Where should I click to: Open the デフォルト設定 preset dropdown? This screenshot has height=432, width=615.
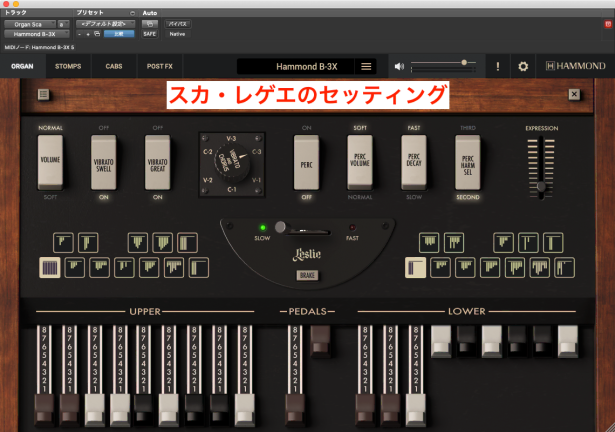click(x=106, y=24)
